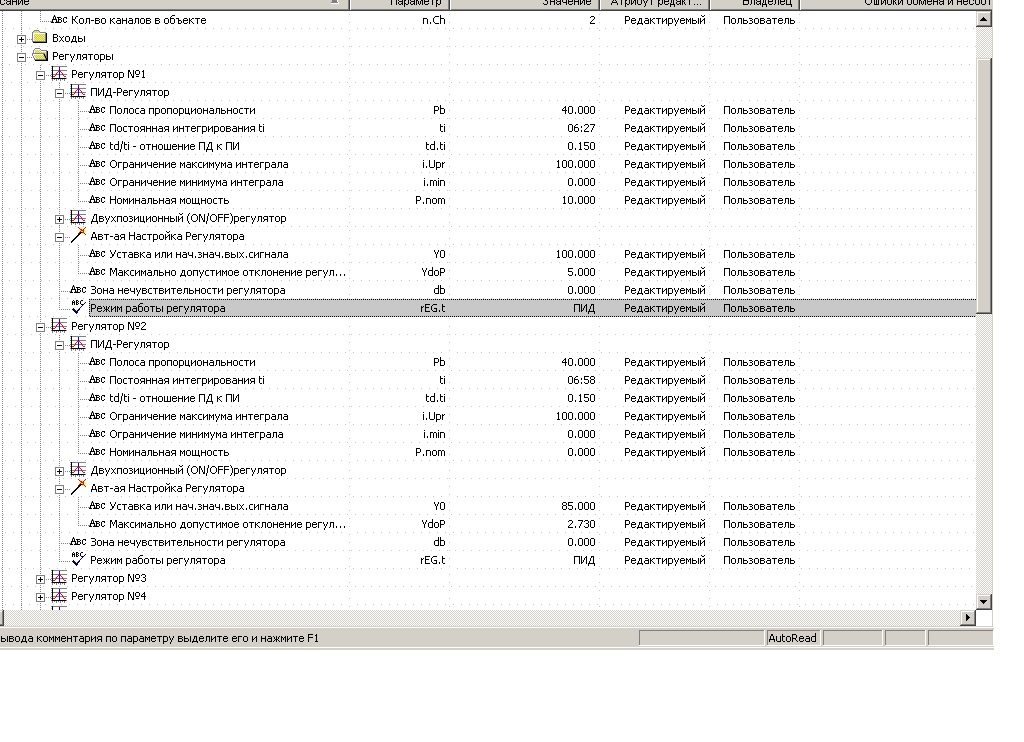Click the Авт-ая Настройка wand icon under Регулятор №1

(78, 236)
